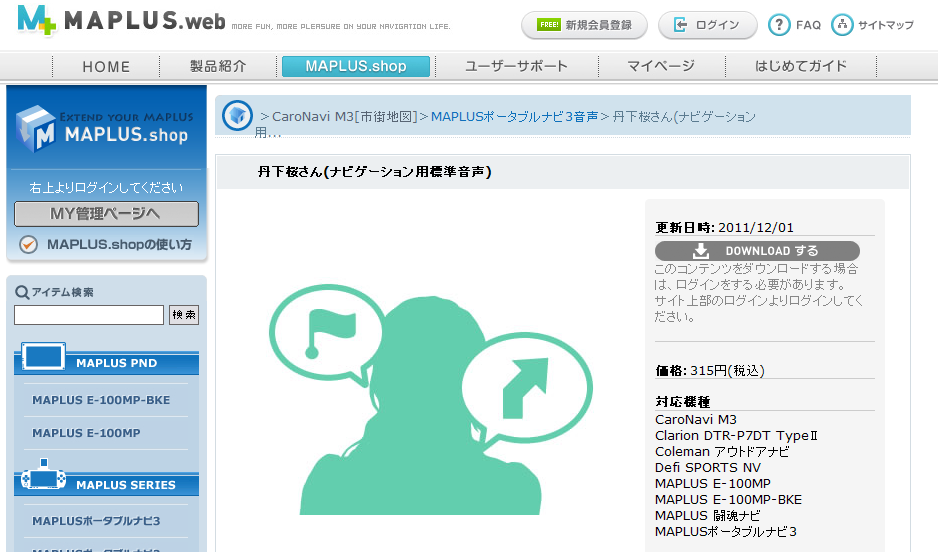Click the download arrow icon
This screenshot has height=552, width=938.
(701, 251)
